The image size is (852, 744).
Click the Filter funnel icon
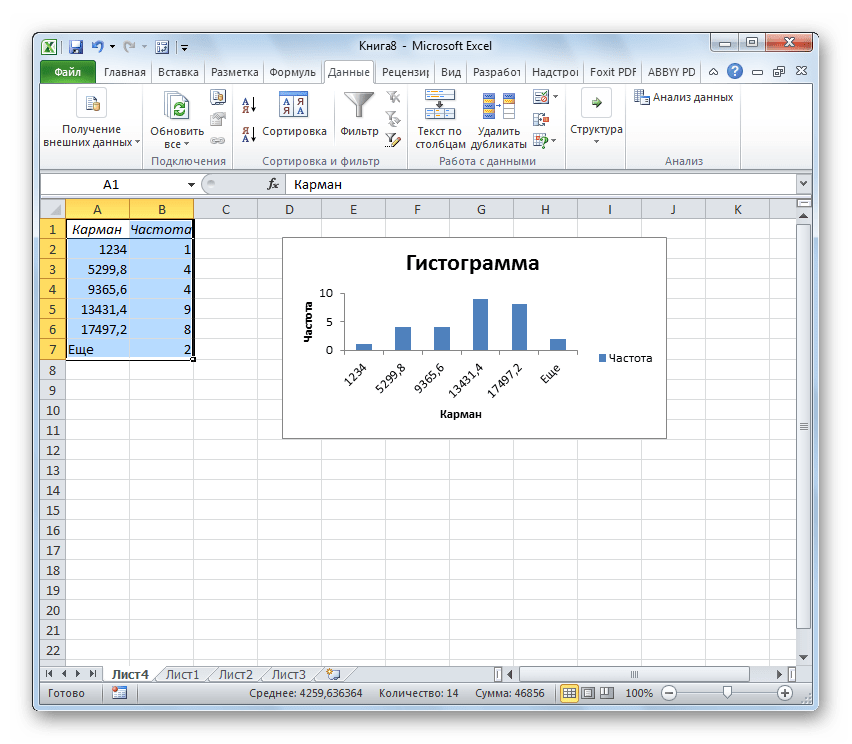point(358,106)
